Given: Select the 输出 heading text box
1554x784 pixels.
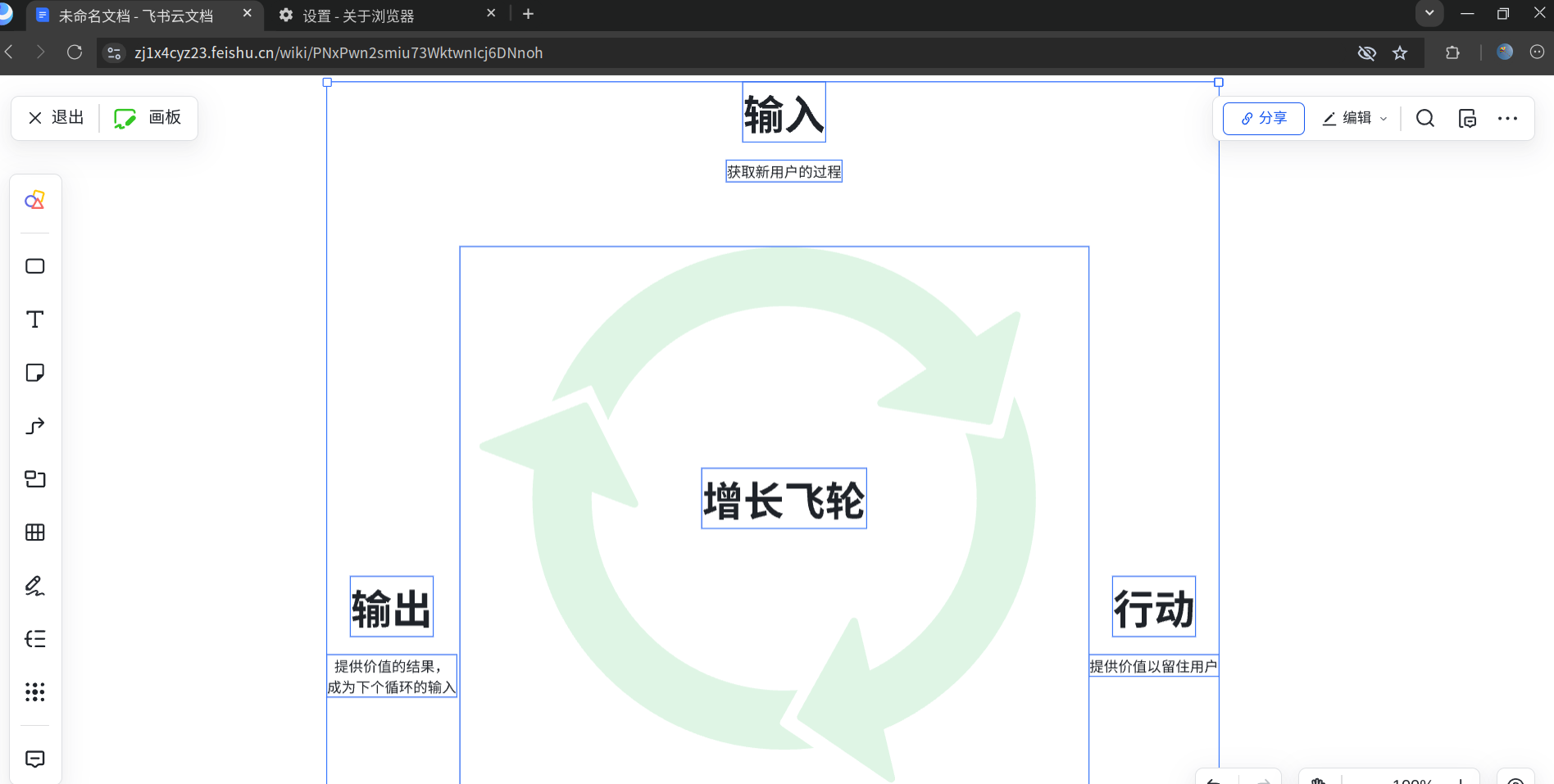Looking at the screenshot, I should [392, 607].
